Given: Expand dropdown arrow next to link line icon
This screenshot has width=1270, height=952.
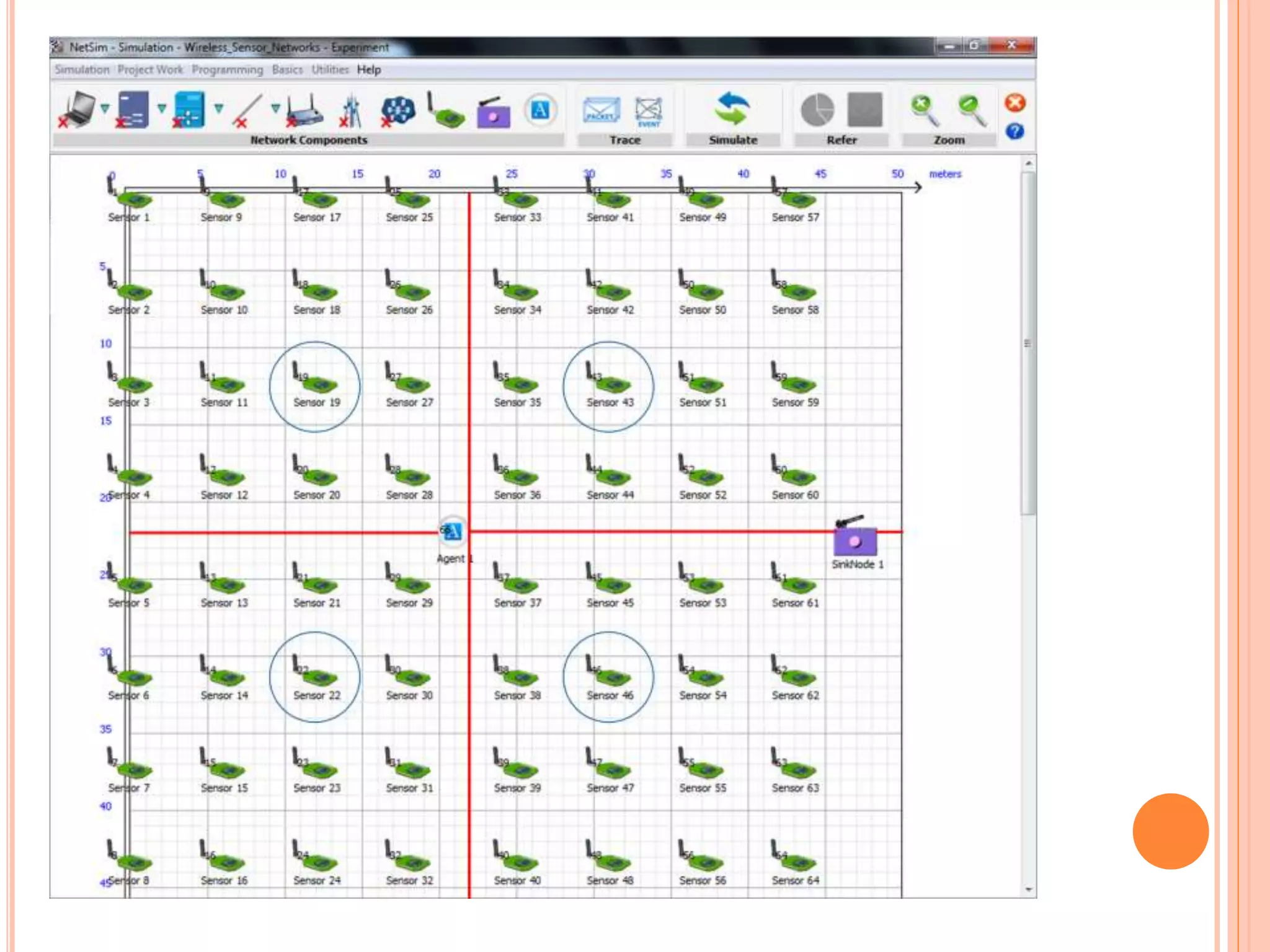Looking at the screenshot, I should tap(276, 109).
